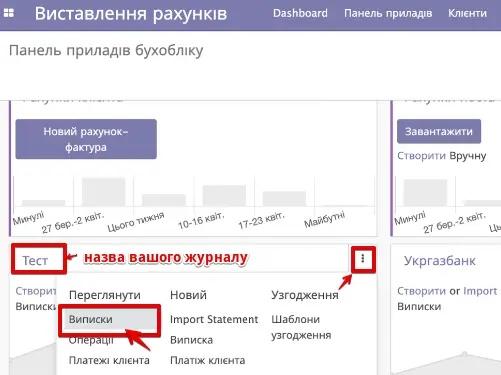Click the 10-16 квіт. chart bar

224,196
